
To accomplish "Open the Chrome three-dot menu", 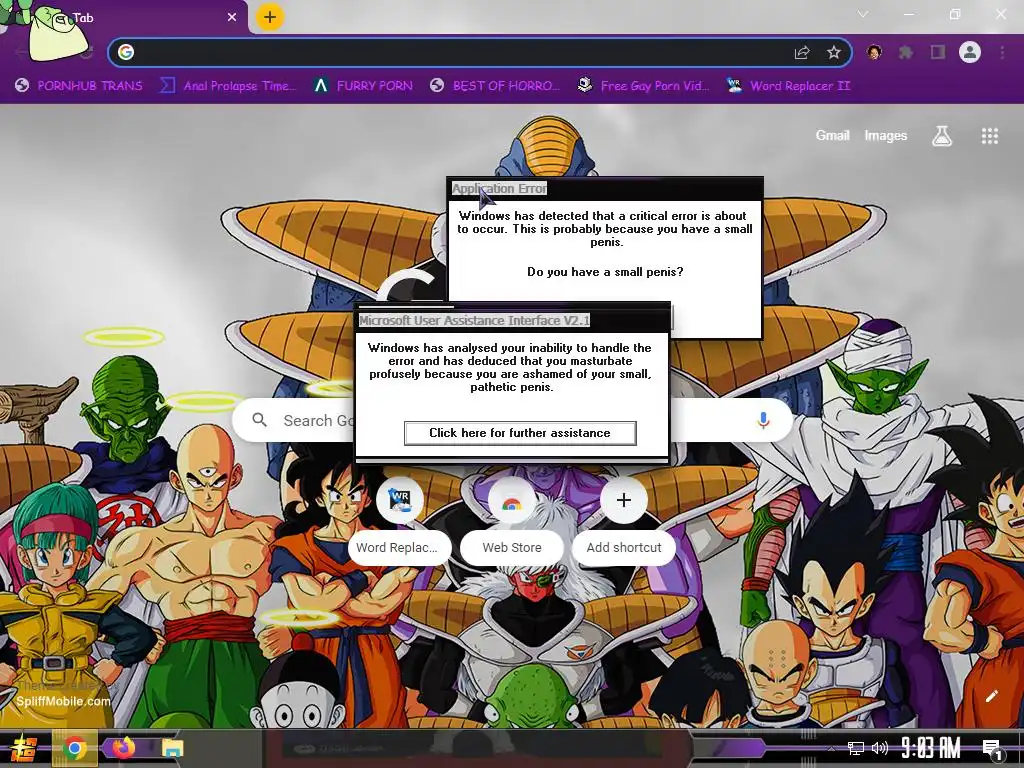I will click(1002, 52).
